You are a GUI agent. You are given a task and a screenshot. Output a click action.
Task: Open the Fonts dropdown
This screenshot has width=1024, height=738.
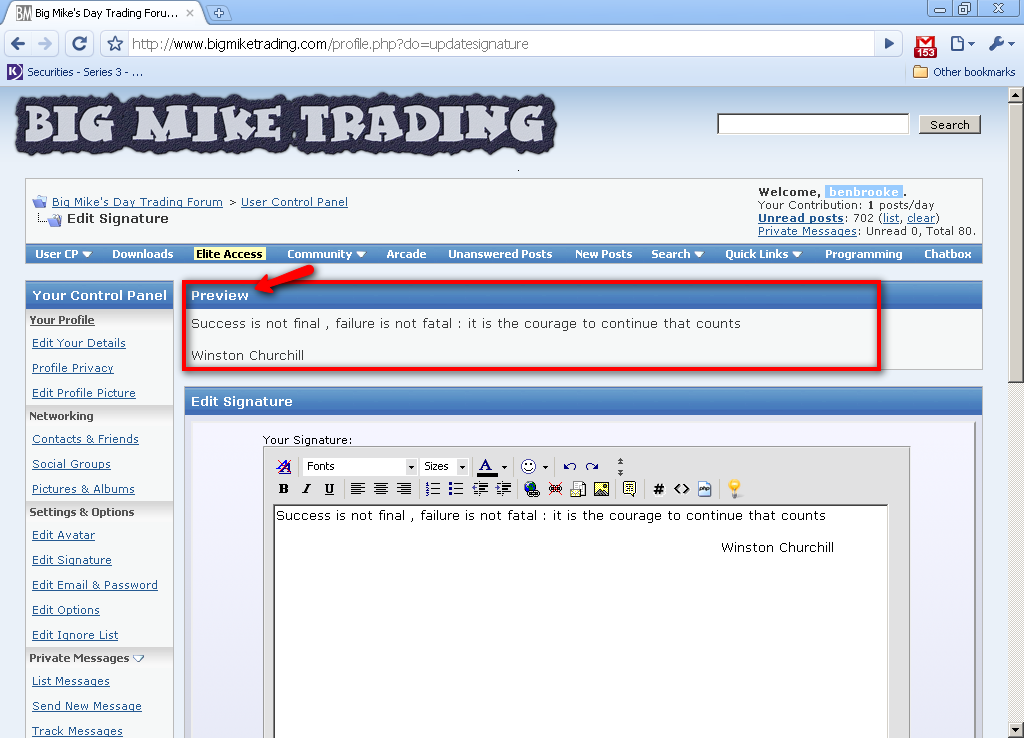tap(359, 466)
